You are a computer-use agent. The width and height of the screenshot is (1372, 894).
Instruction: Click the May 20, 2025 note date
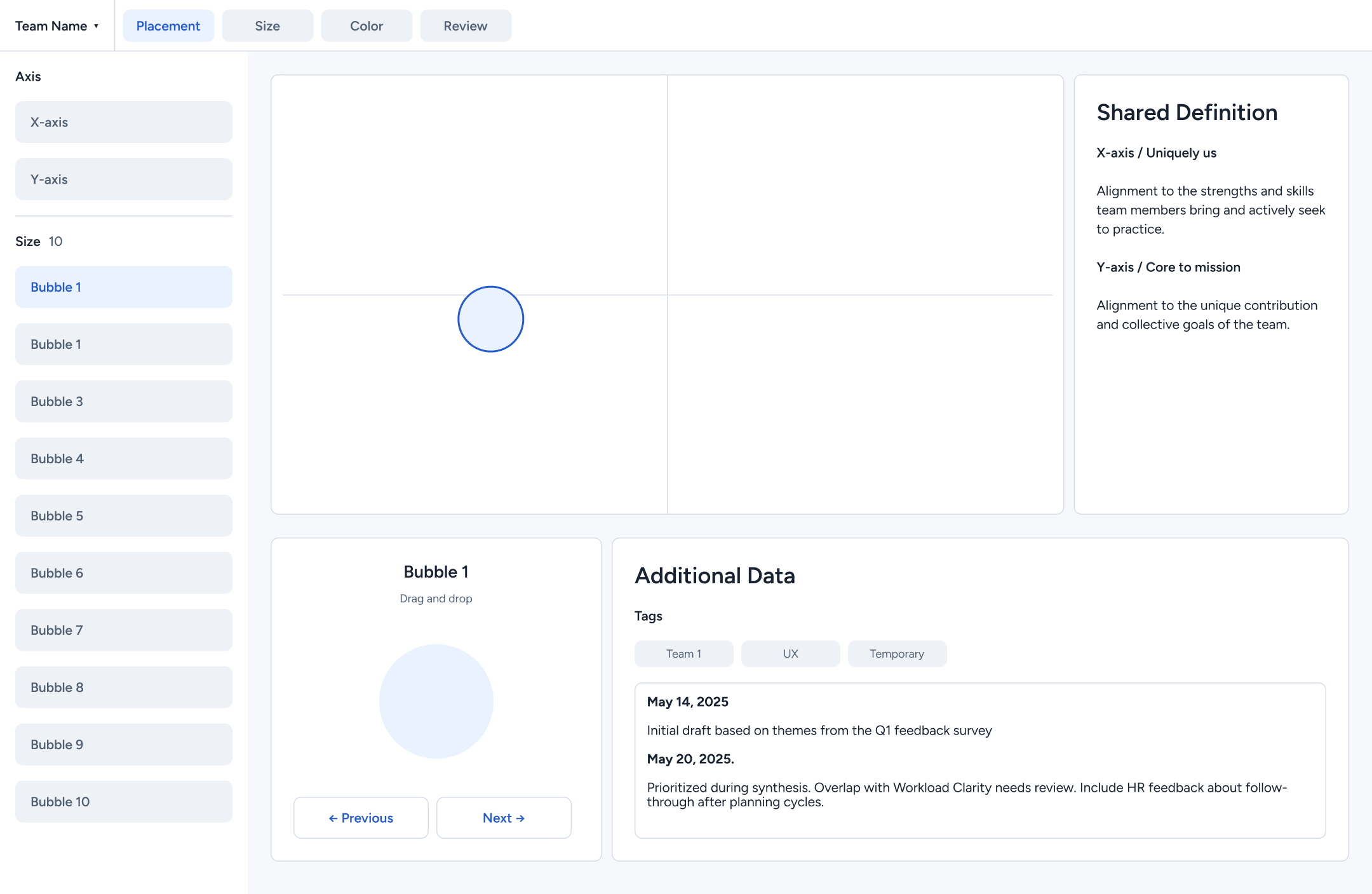[x=690, y=759]
